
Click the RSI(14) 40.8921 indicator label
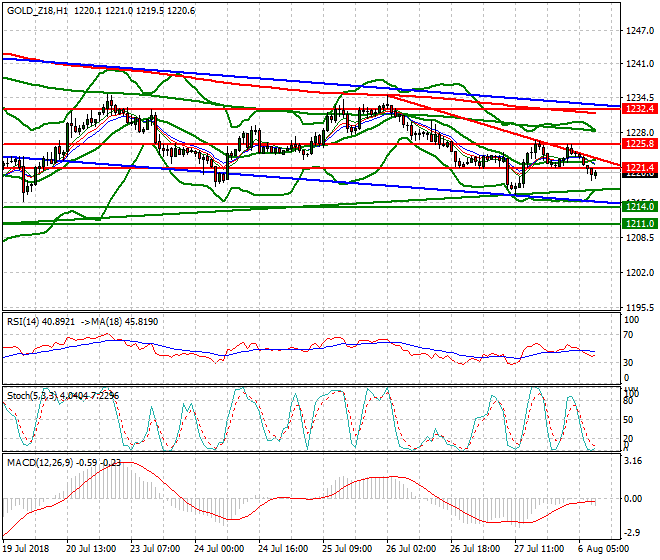(x=41, y=322)
